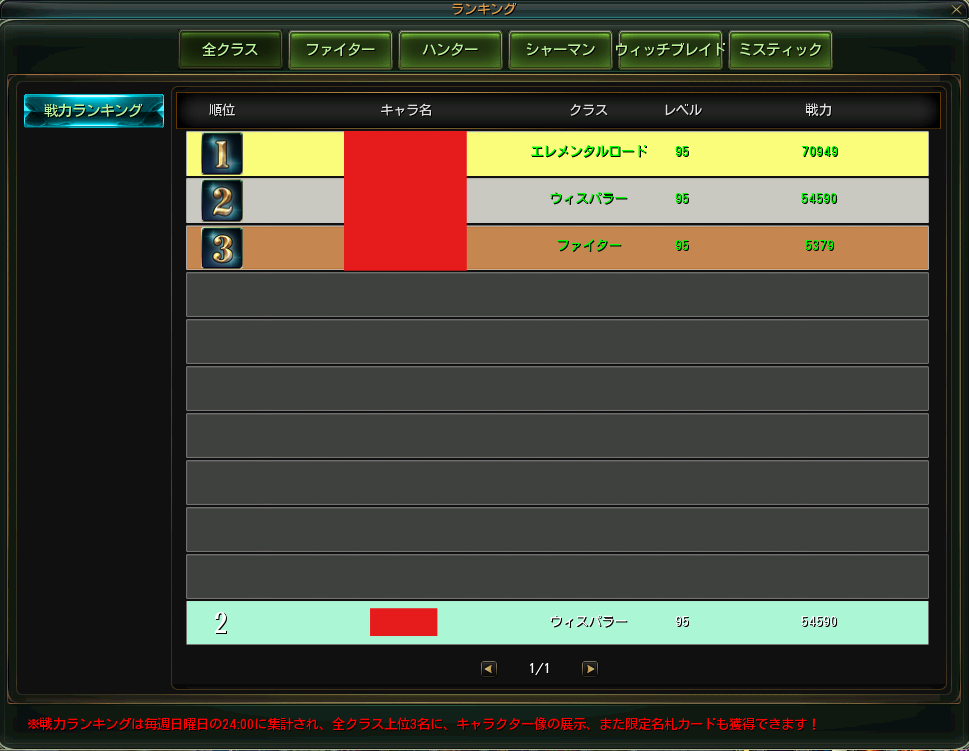Click level 95 in the yellow first row

click(x=682, y=151)
